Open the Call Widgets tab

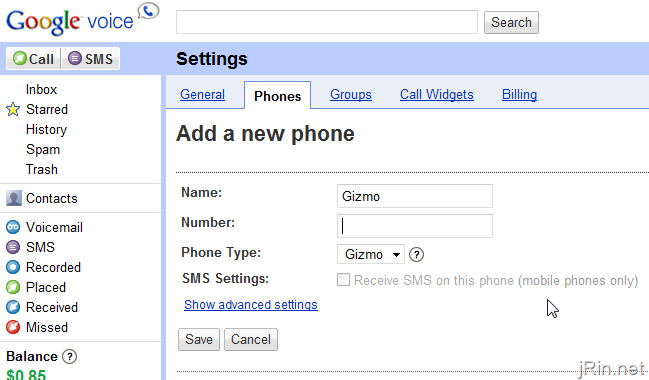tap(437, 94)
